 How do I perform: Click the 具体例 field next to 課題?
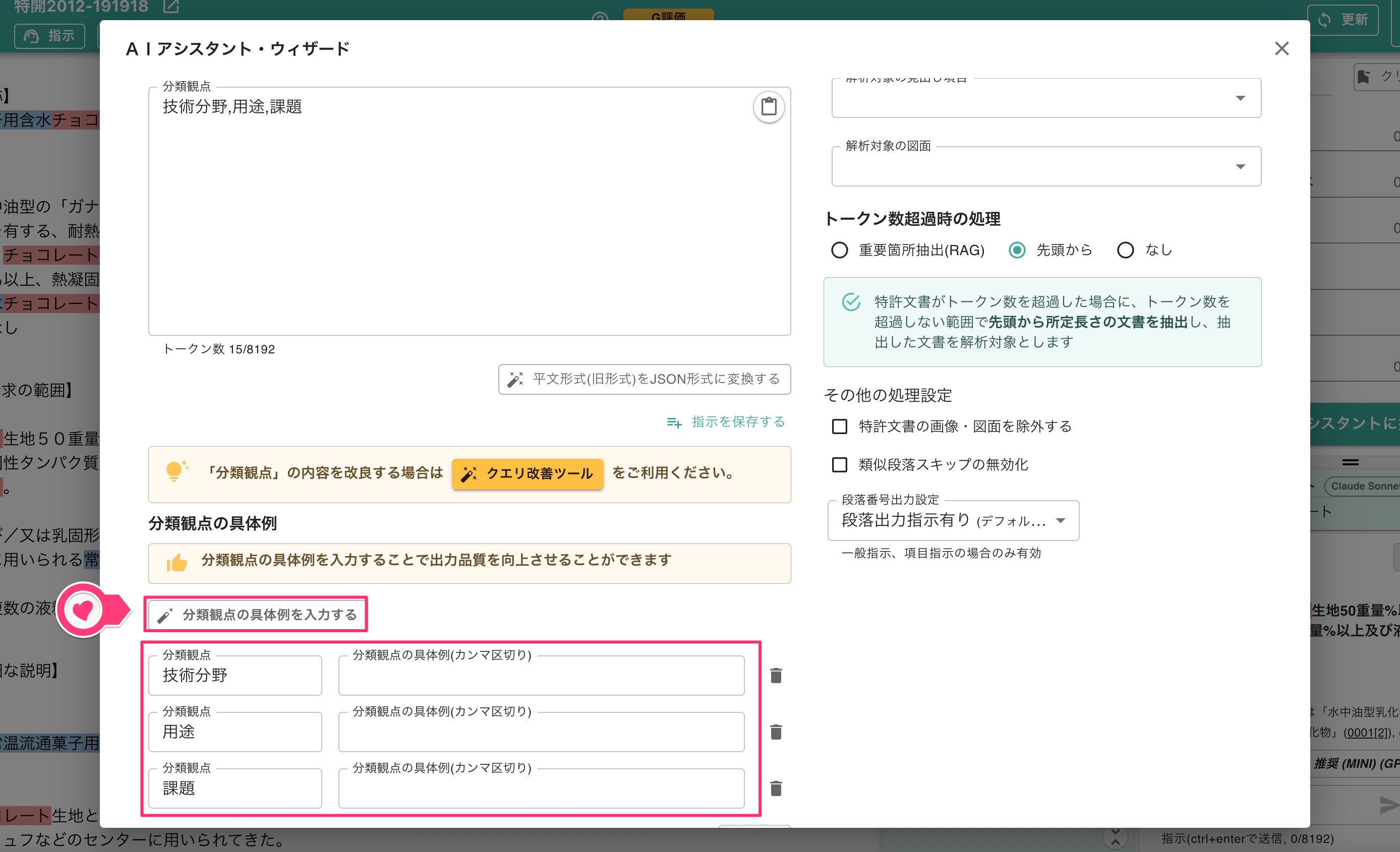[x=541, y=788]
